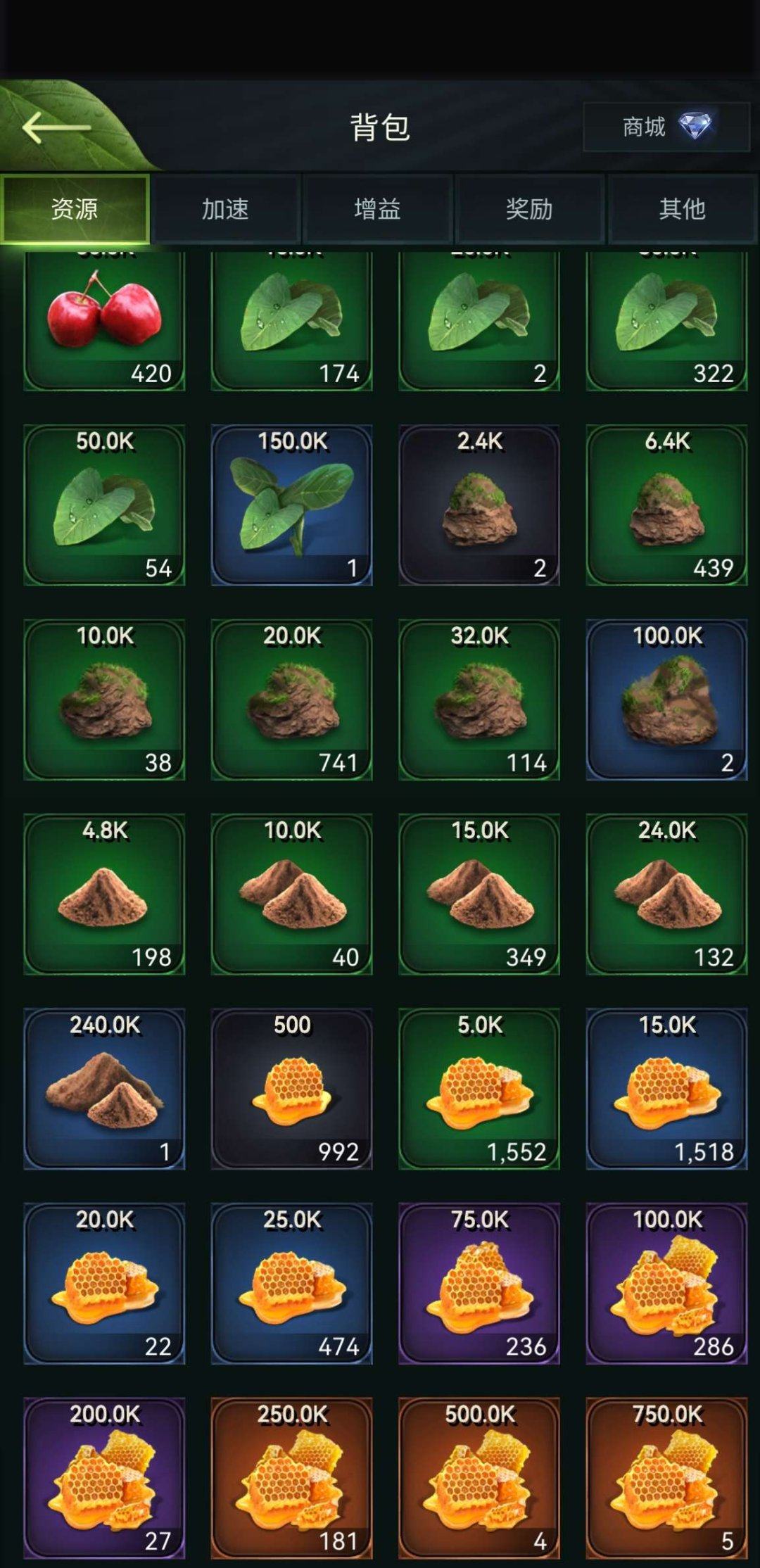Tap the 资源 resources tab
Screen dimensions: 760x1568
[x=75, y=209]
